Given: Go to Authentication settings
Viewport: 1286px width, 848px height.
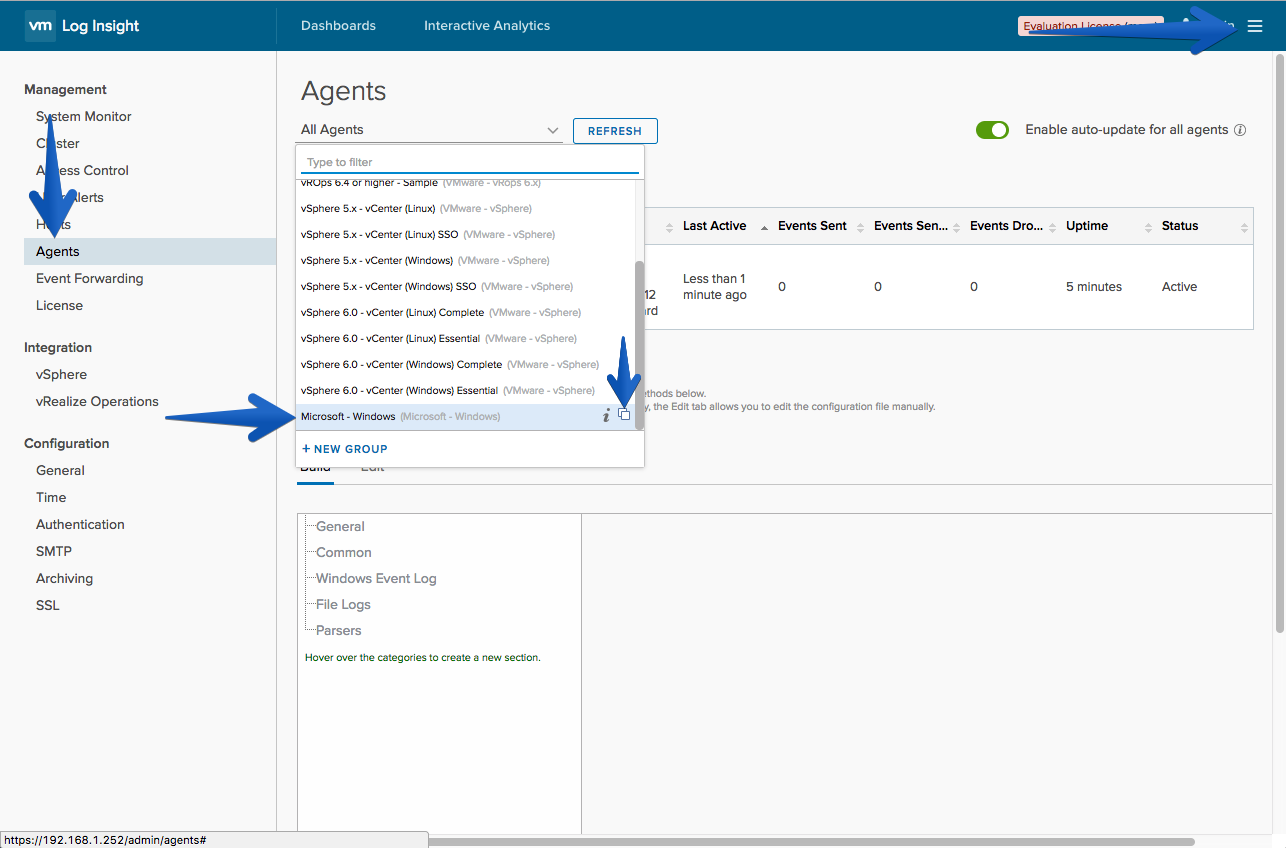Looking at the screenshot, I should click(81, 525).
